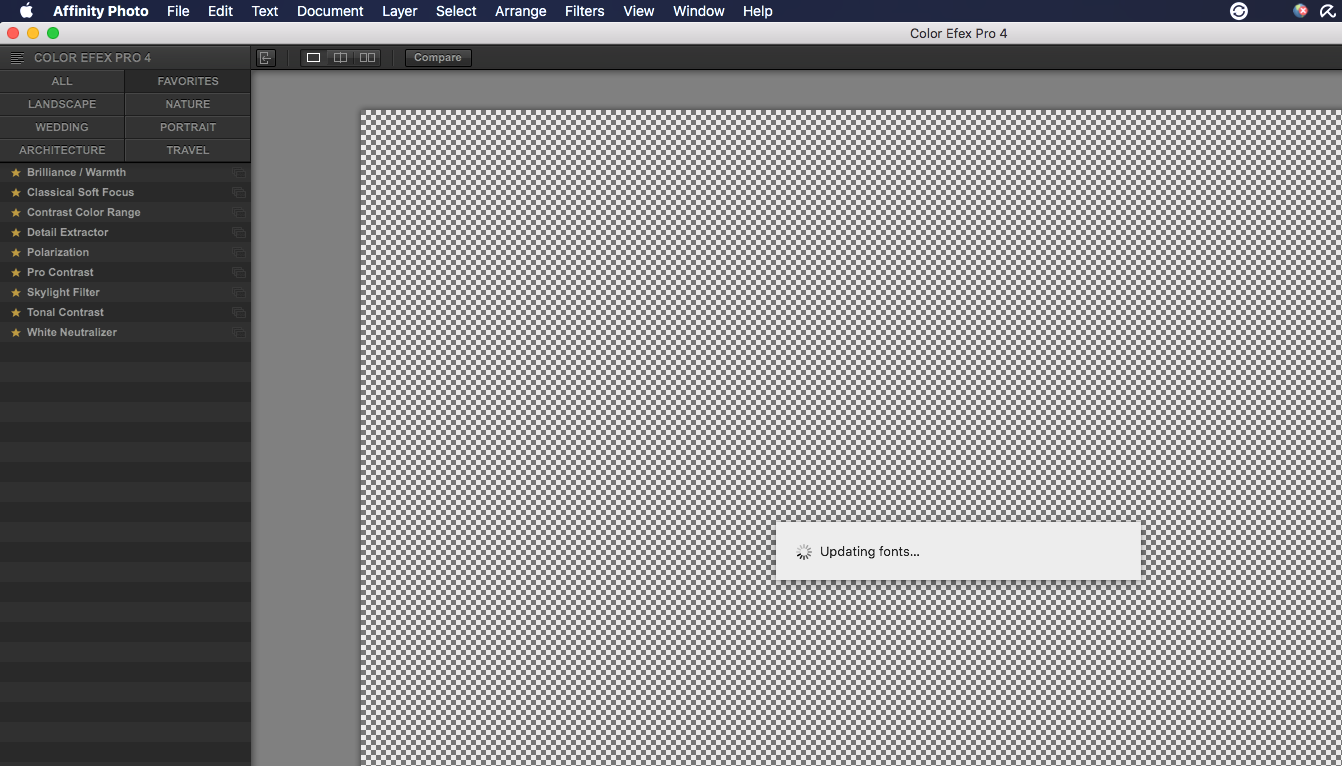Open the Help menu
Viewport: 1342px width, 766px height.
click(758, 11)
